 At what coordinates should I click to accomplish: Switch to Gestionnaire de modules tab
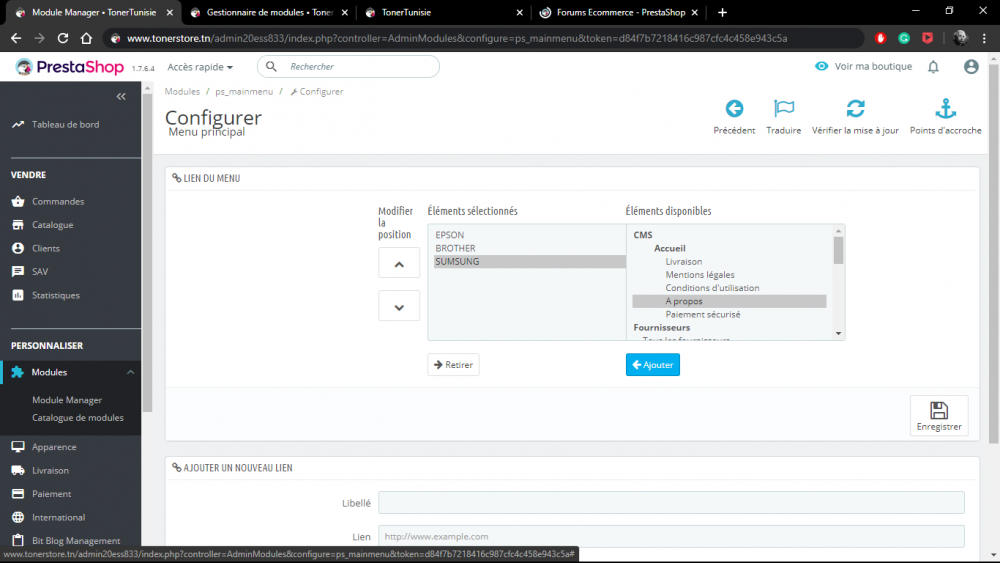point(270,12)
